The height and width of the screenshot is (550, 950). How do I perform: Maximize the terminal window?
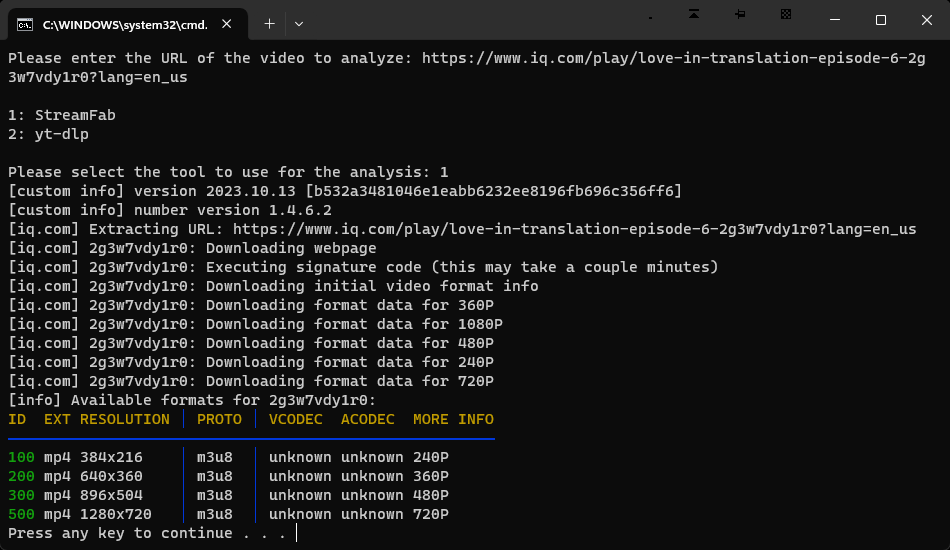(881, 20)
